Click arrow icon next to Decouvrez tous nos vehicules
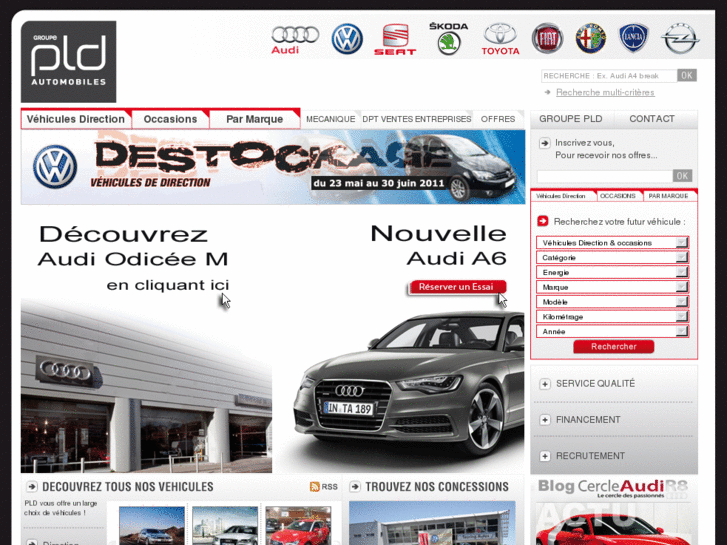This screenshot has width=727, height=545. point(32,487)
